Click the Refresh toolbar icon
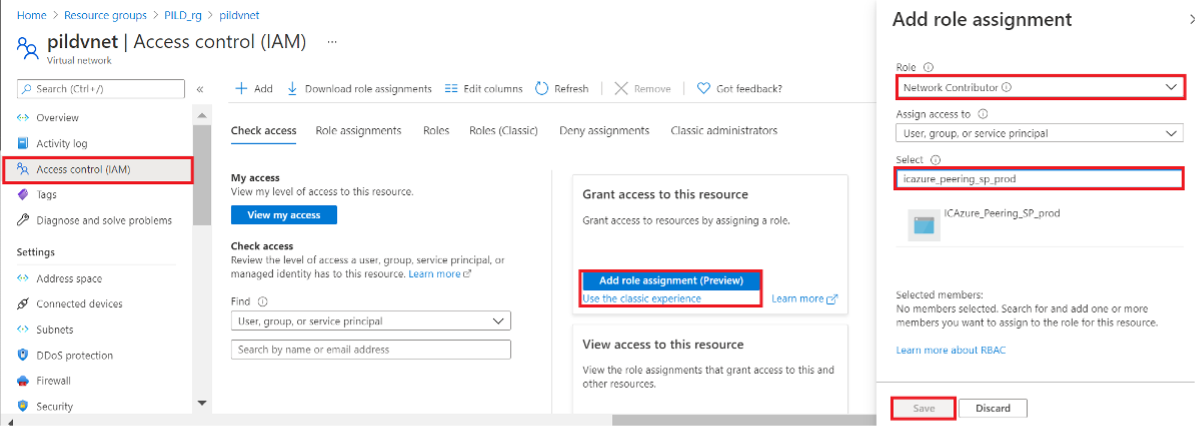The width and height of the screenshot is (1197, 429). point(542,89)
